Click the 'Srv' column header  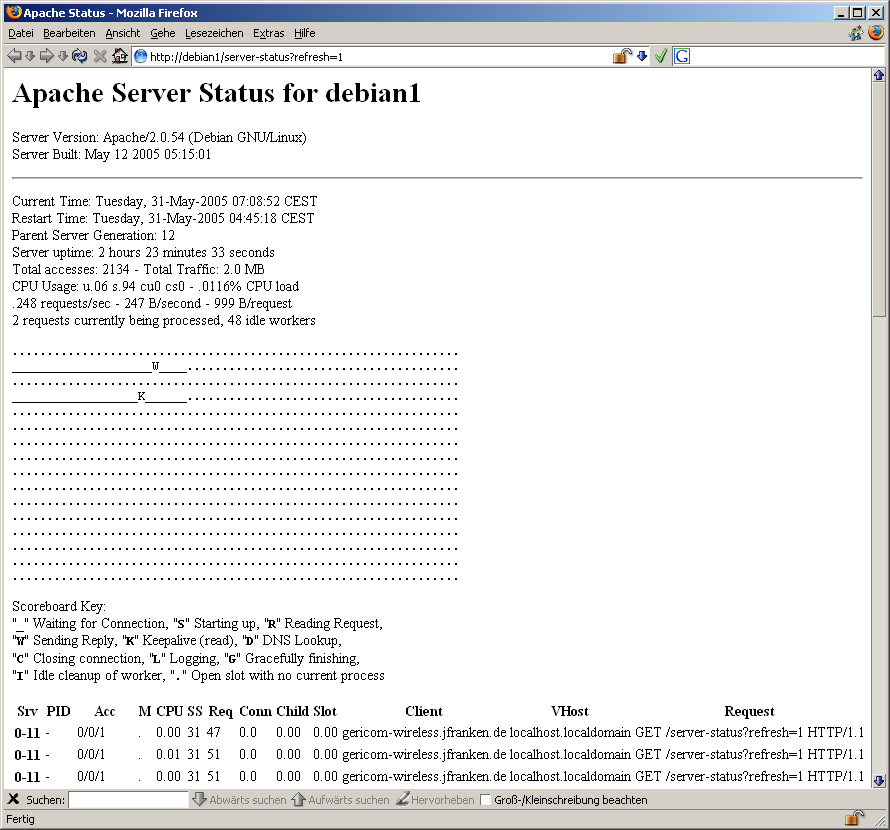point(27,711)
